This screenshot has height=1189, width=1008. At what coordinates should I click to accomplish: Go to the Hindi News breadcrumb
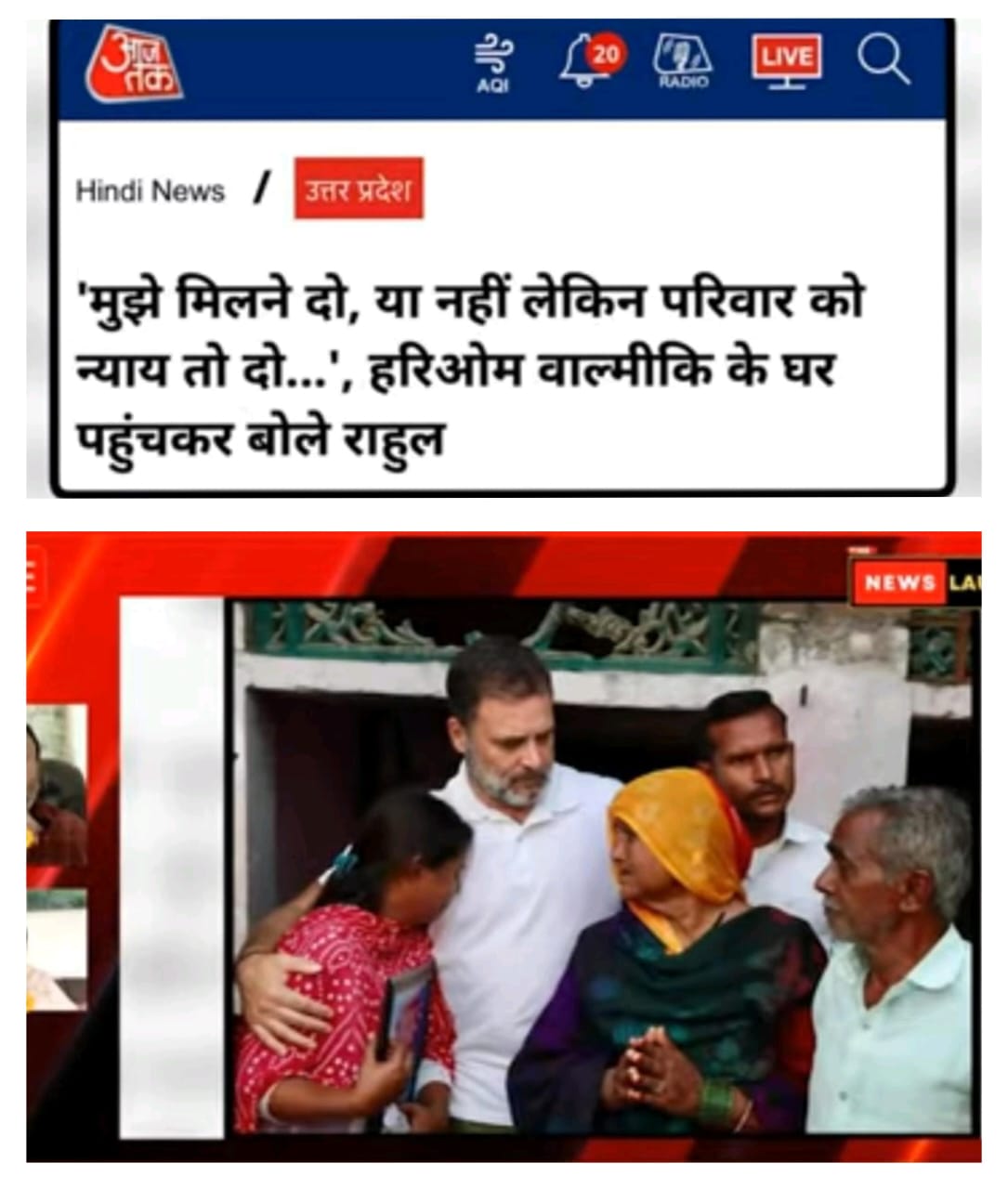pyautogui.click(x=150, y=191)
